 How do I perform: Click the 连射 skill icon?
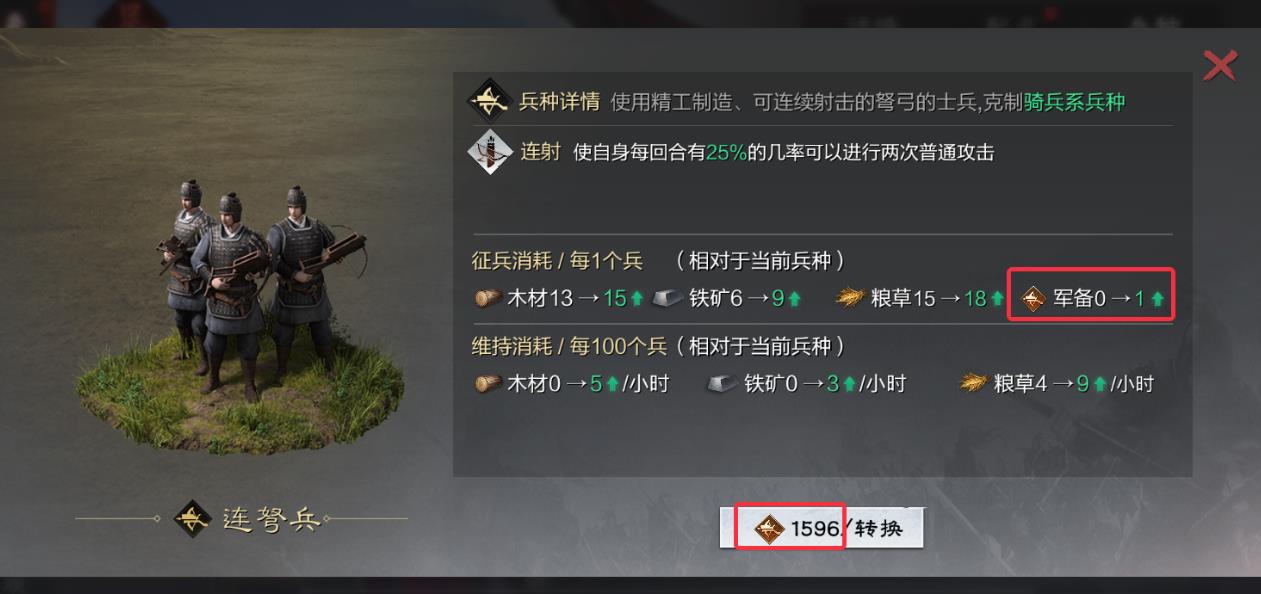click(490, 153)
